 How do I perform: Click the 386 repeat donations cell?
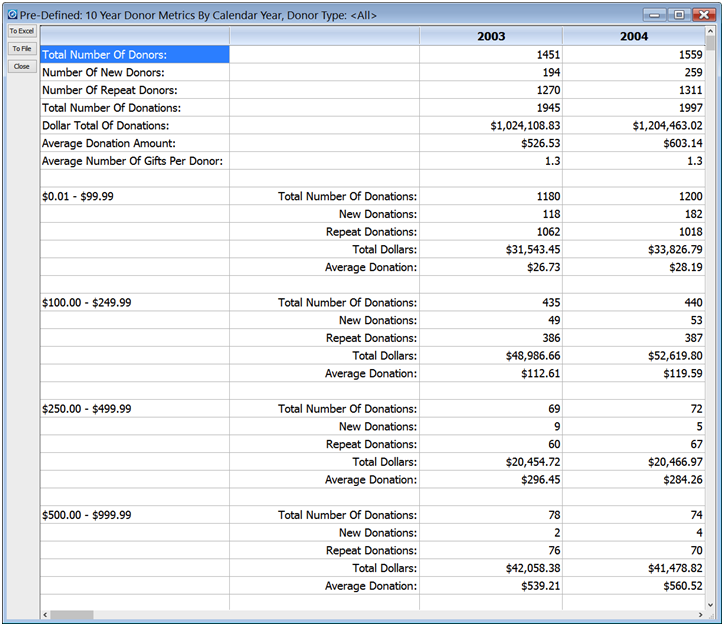coord(491,338)
